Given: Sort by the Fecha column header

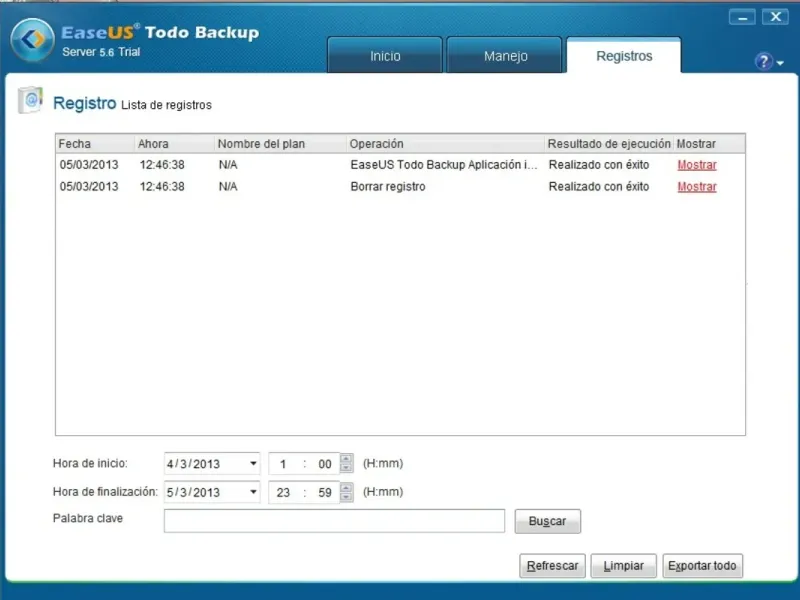Looking at the screenshot, I should pyautogui.click(x=95, y=143).
